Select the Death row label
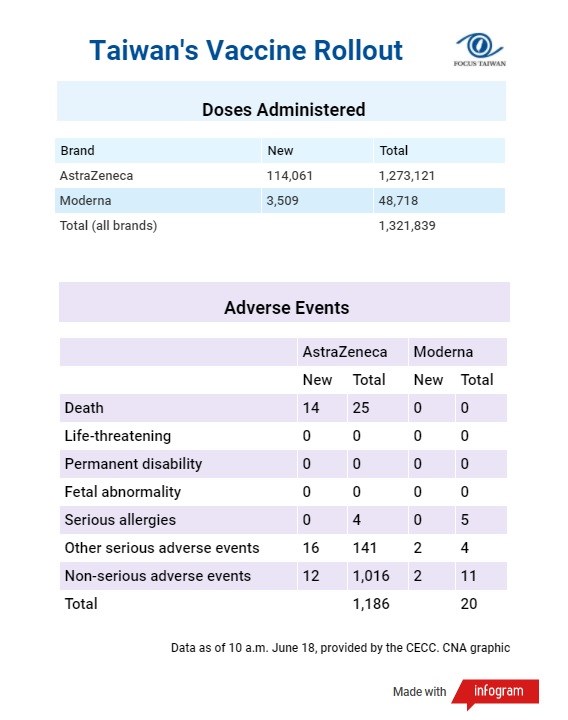The image size is (568, 720). (84, 408)
